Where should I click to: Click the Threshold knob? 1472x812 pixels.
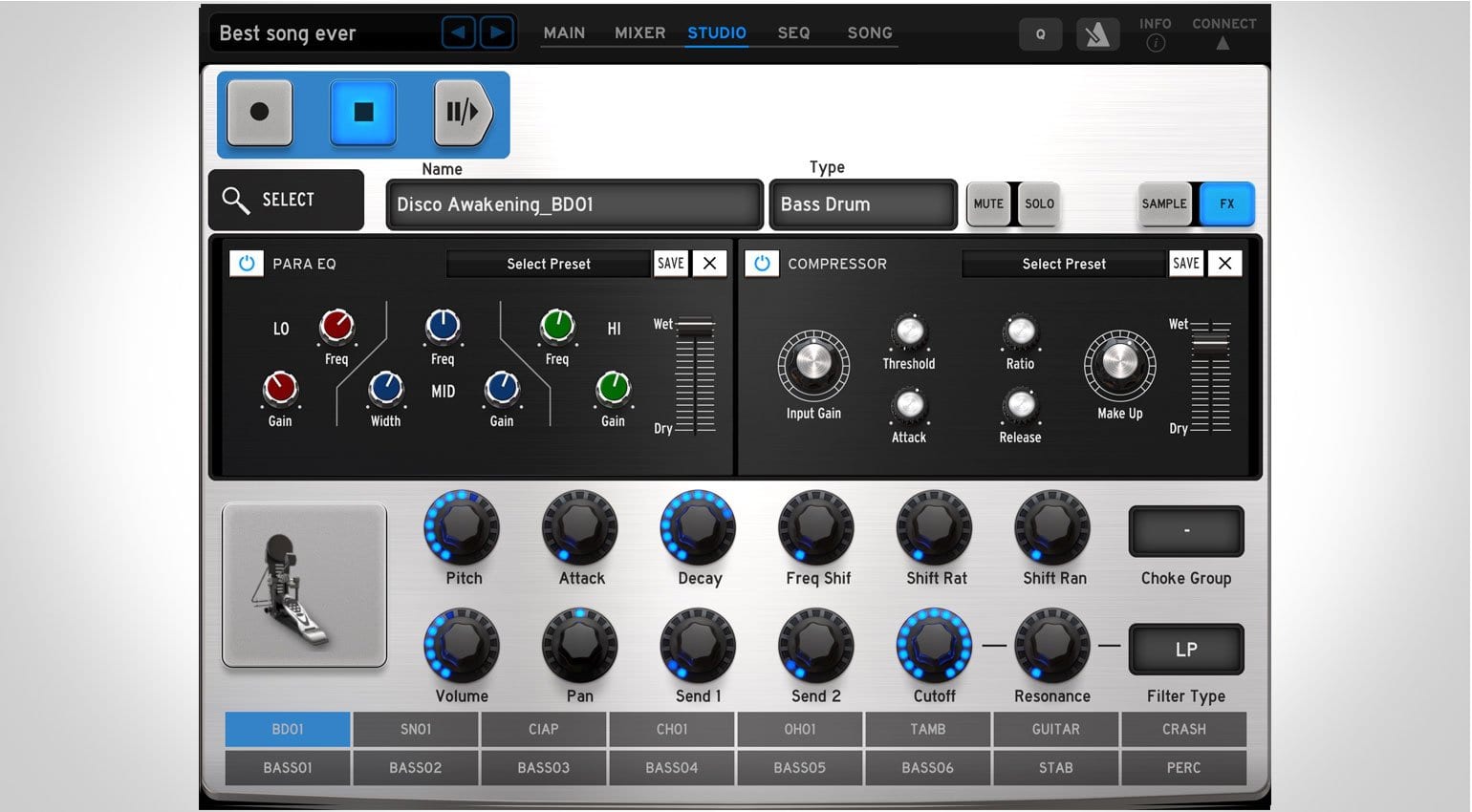point(909,331)
